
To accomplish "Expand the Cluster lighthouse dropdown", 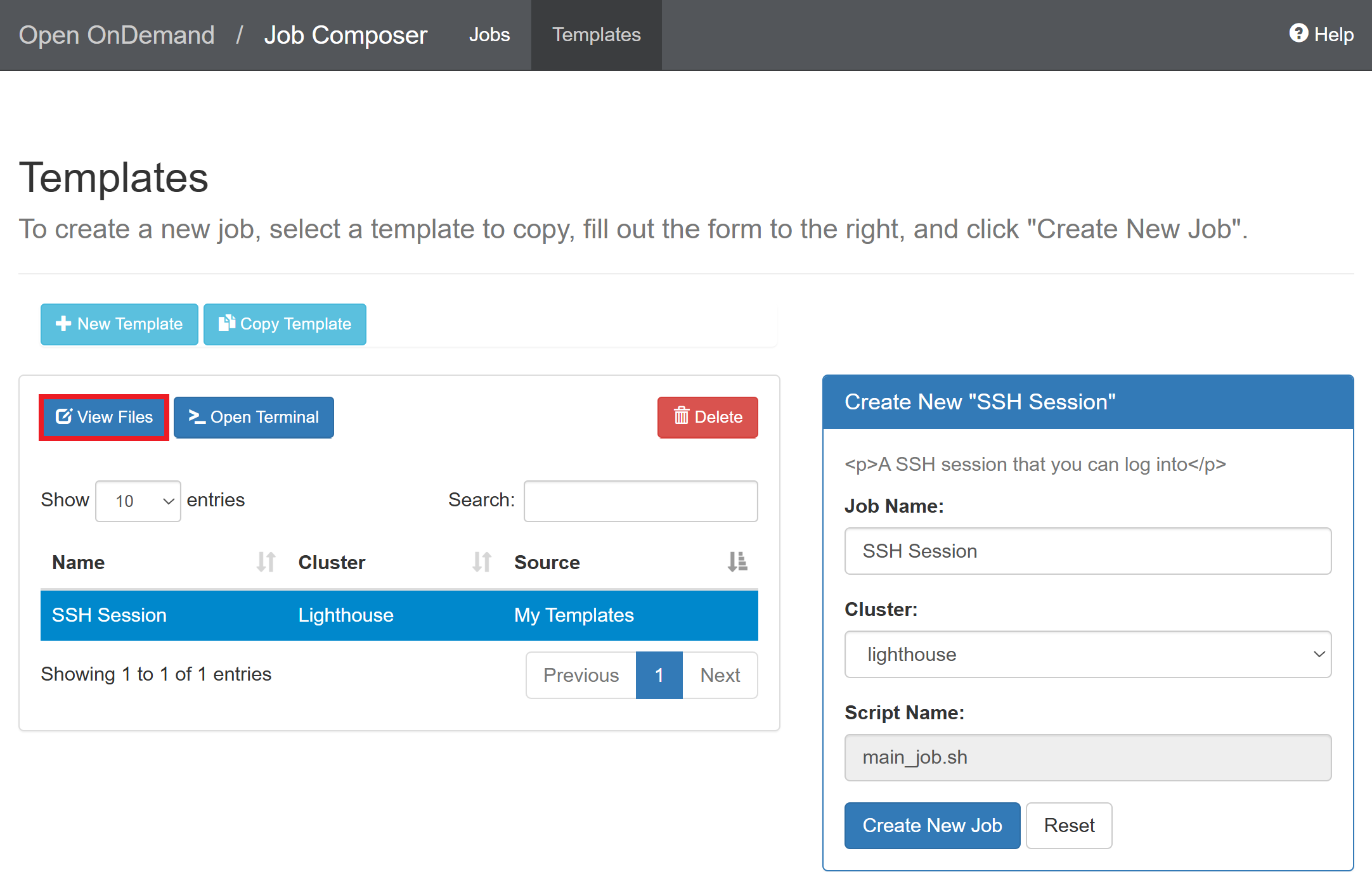I will (x=1087, y=654).
